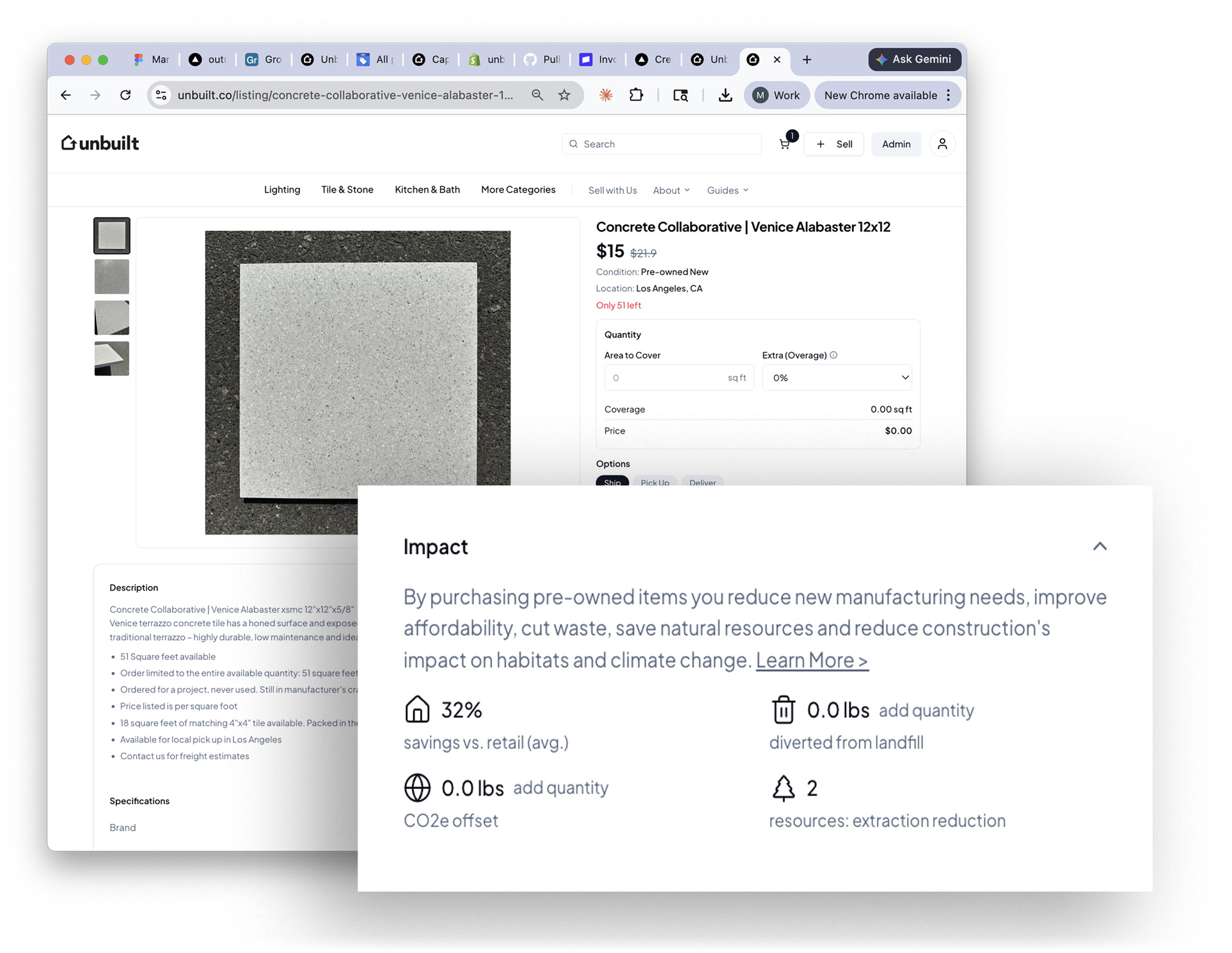Select the first tile thumbnail
The image size is (1232, 953).
point(112,236)
